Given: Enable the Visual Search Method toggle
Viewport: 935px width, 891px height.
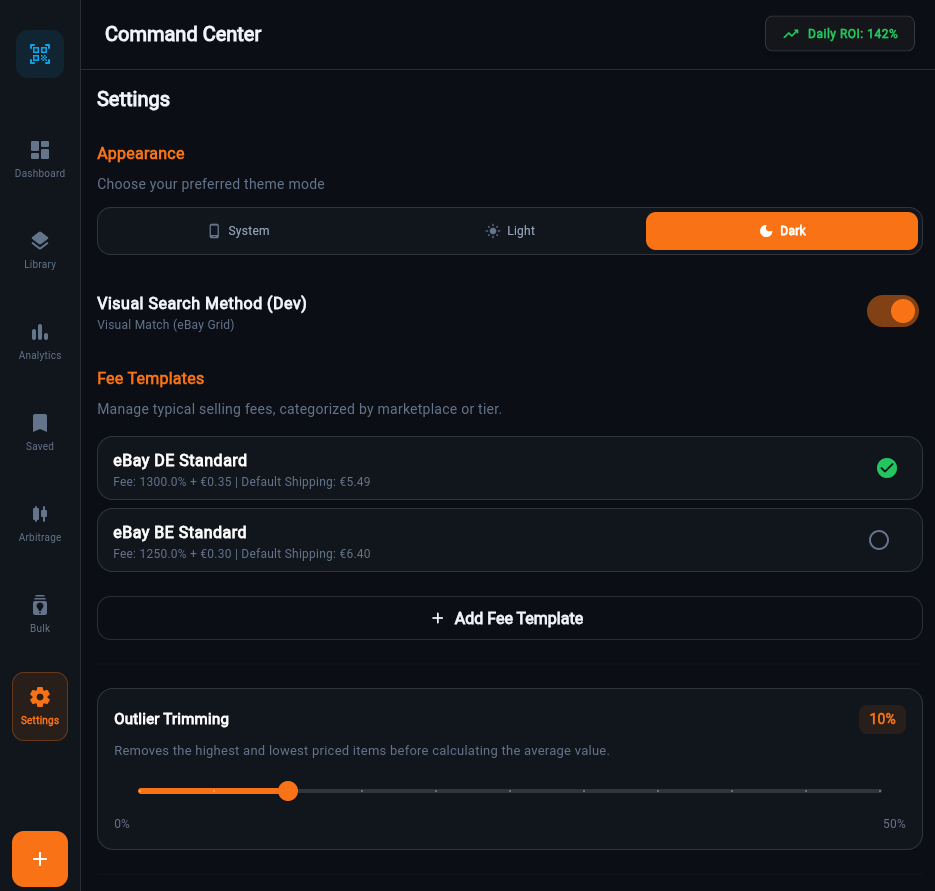Looking at the screenshot, I should tap(893, 311).
